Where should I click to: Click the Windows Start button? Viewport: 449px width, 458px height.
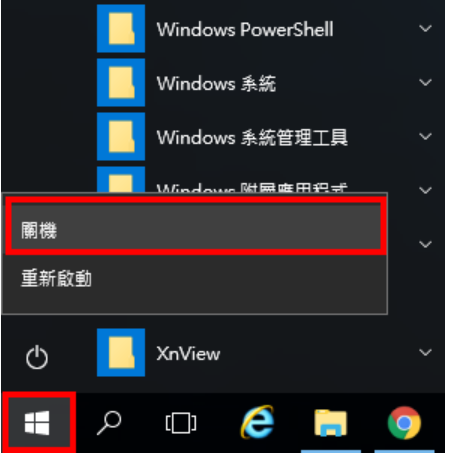click(37, 423)
